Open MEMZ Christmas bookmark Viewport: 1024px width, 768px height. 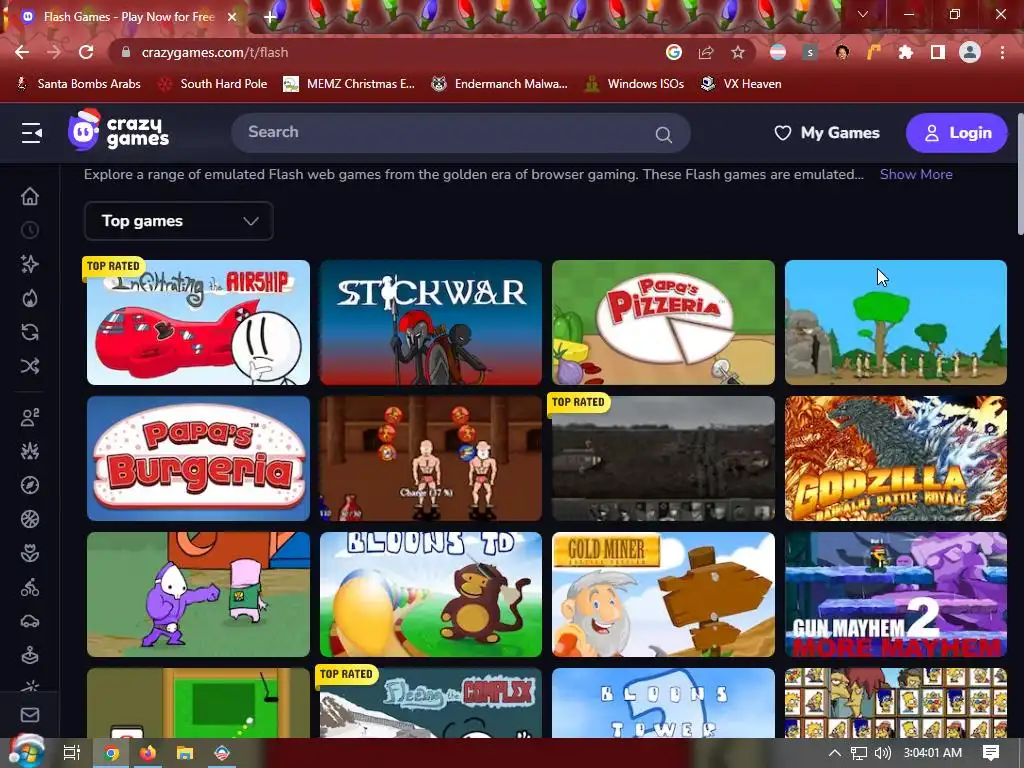tap(349, 84)
